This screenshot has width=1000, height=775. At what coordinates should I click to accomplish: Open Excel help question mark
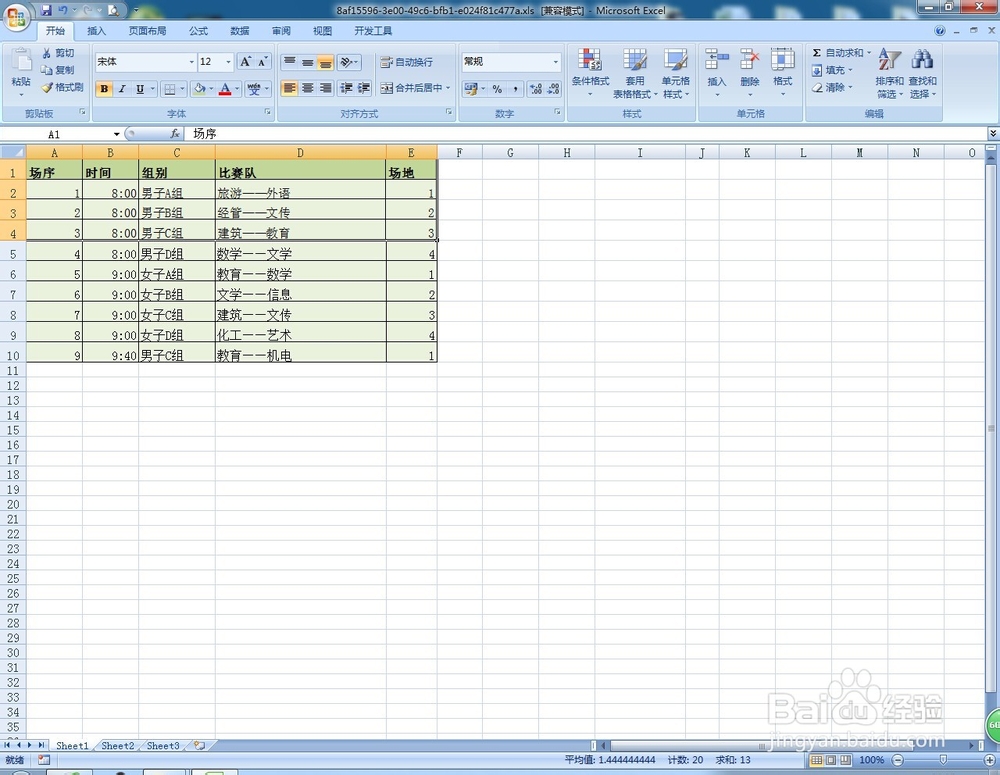tap(939, 31)
